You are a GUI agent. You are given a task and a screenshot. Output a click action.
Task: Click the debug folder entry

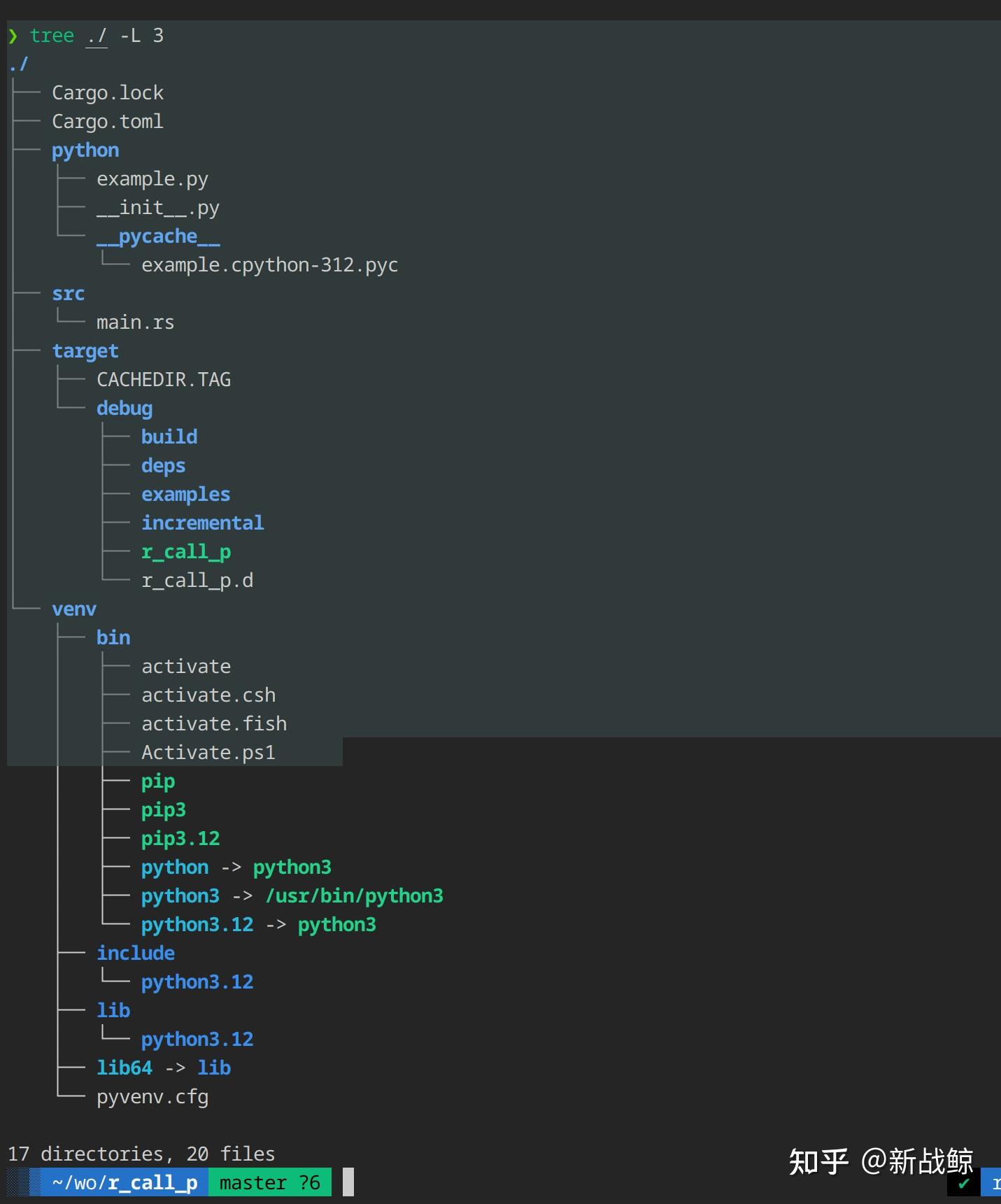pos(125,409)
